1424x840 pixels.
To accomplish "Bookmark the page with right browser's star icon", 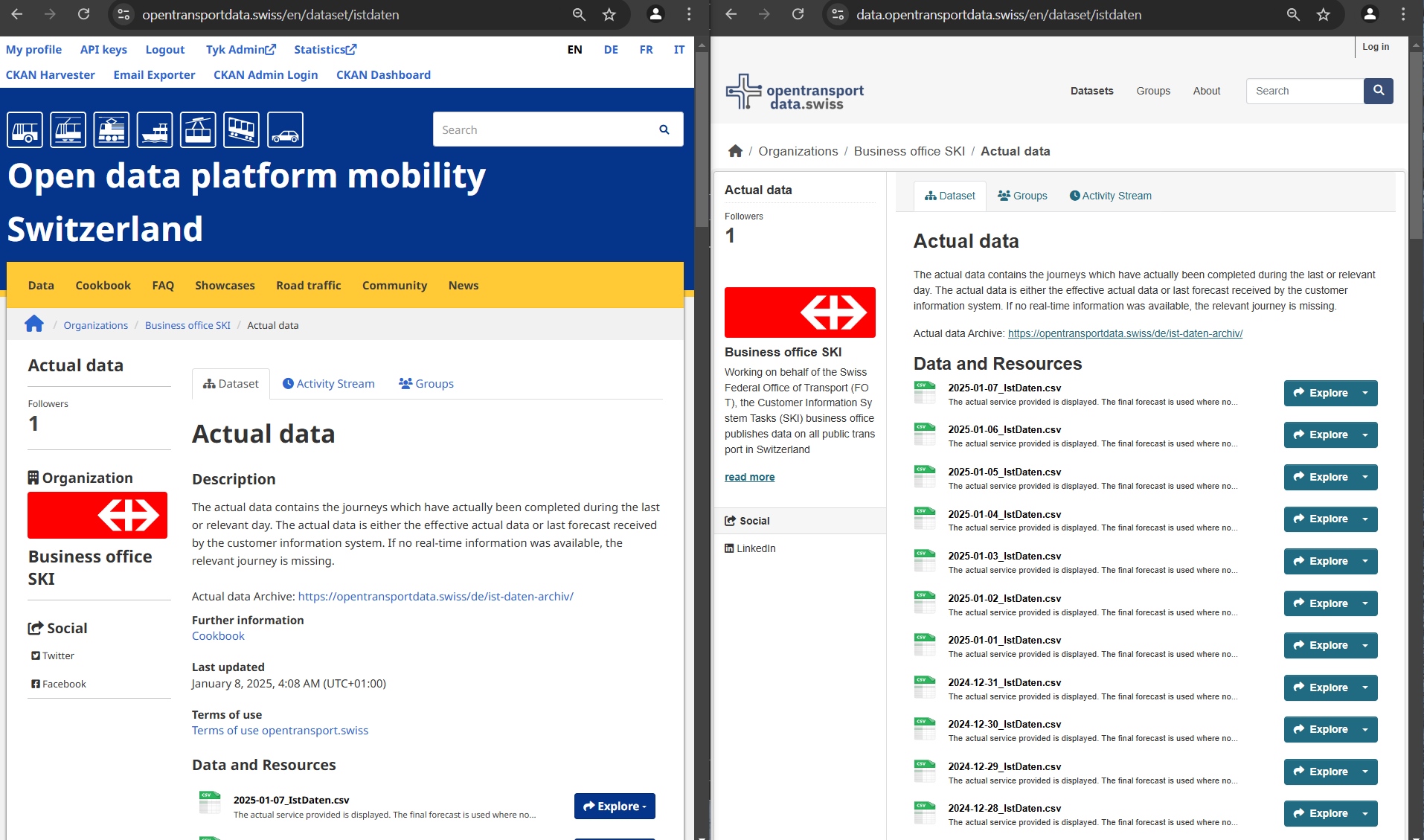I will tap(1323, 14).
